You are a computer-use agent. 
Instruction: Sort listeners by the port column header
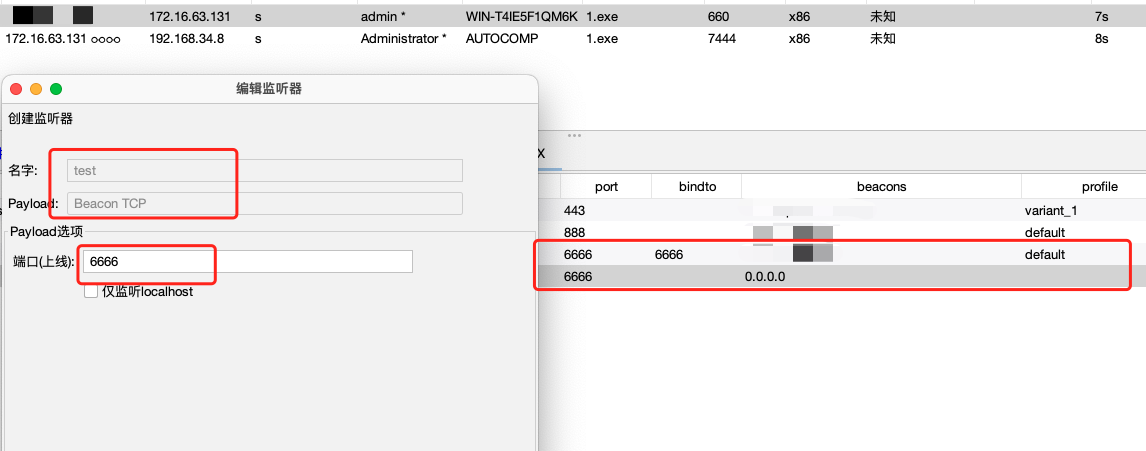(607, 187)
